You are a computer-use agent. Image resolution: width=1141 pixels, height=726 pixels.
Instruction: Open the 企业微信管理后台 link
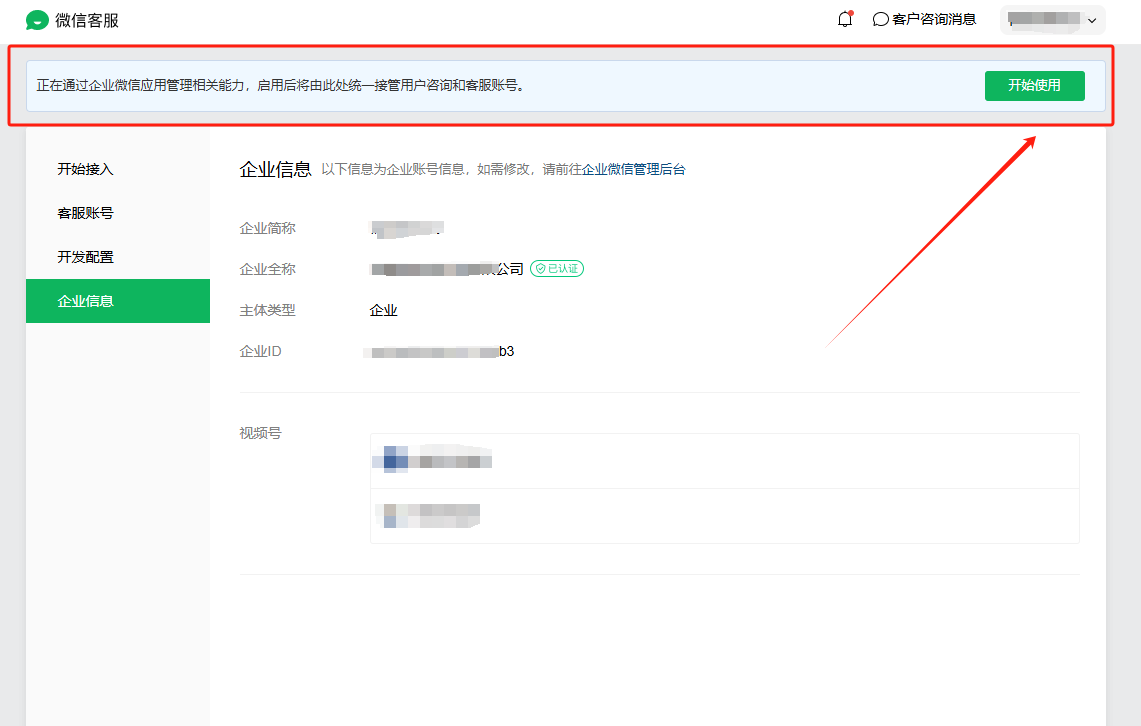pyautogui.click(x=634, y=170)
